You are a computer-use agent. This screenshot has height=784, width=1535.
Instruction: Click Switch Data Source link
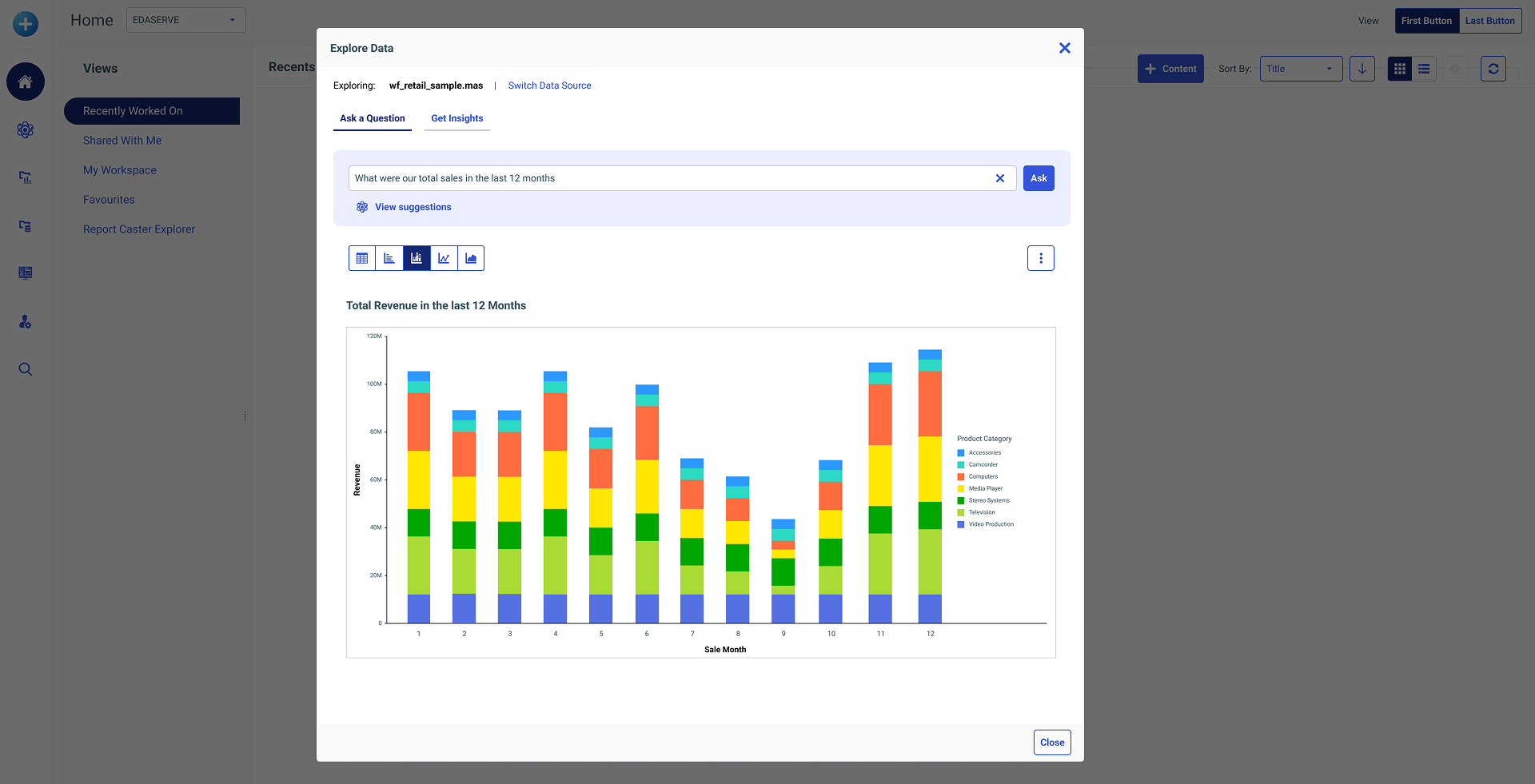549,86
